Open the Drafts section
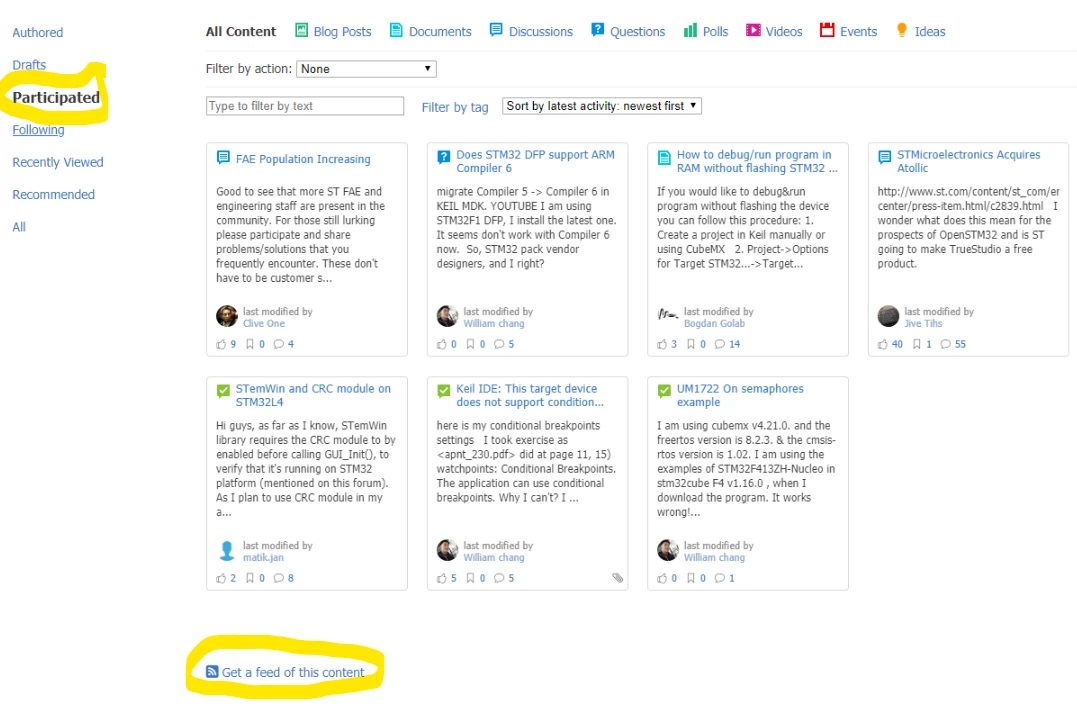 (29, 65)
